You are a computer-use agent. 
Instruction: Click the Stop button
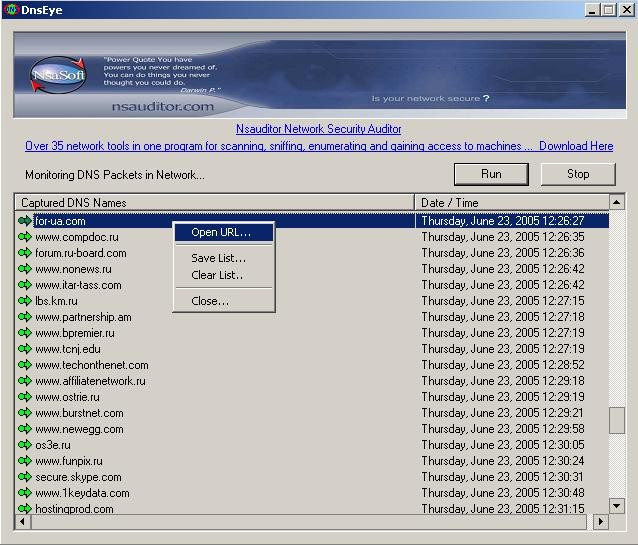click(x=578, y=174)
